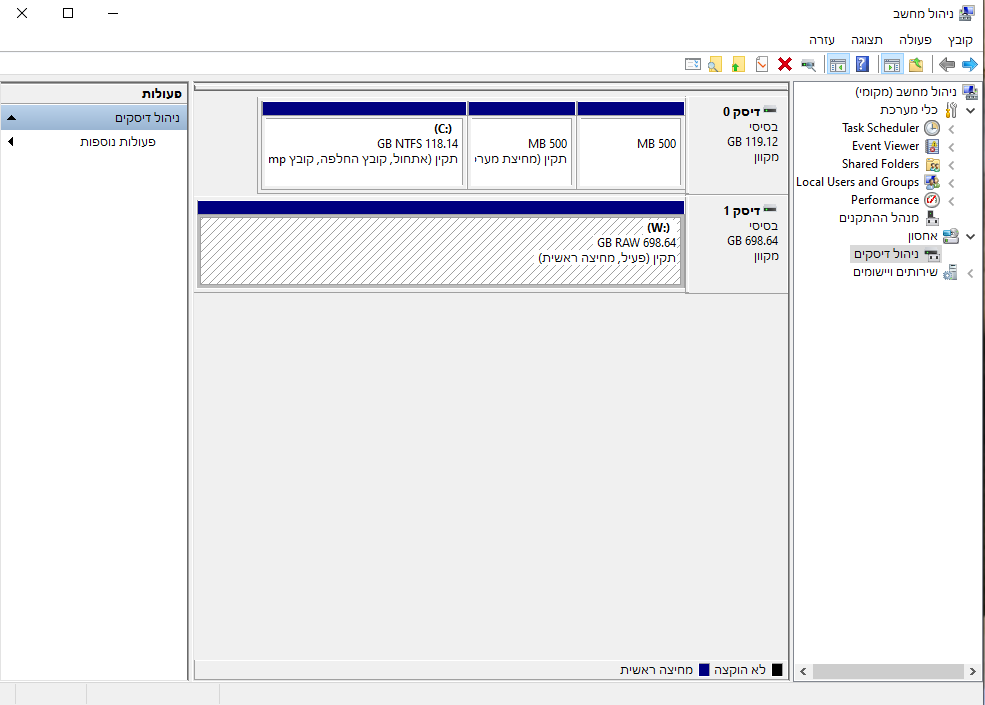Select Event Viewer in the tree
Viewport: 985px width, 705px height.
[x=885, y=146]
